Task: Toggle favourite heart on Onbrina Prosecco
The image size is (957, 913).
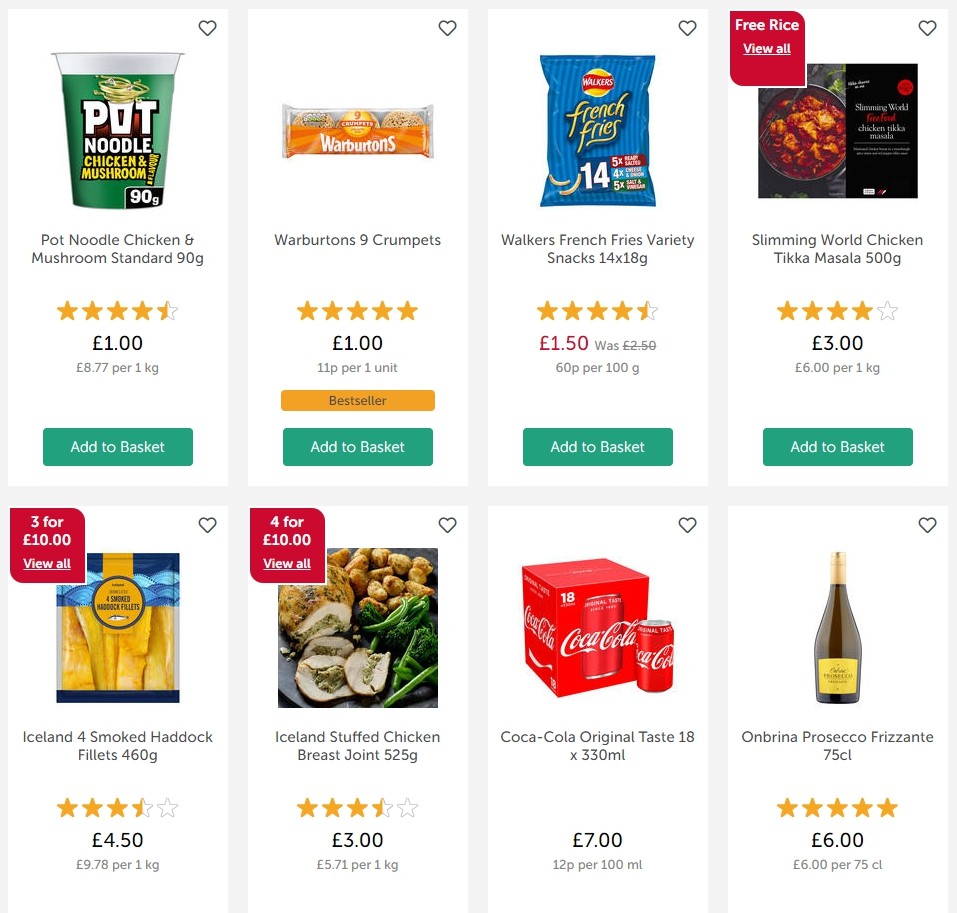Action: (927, 524)
